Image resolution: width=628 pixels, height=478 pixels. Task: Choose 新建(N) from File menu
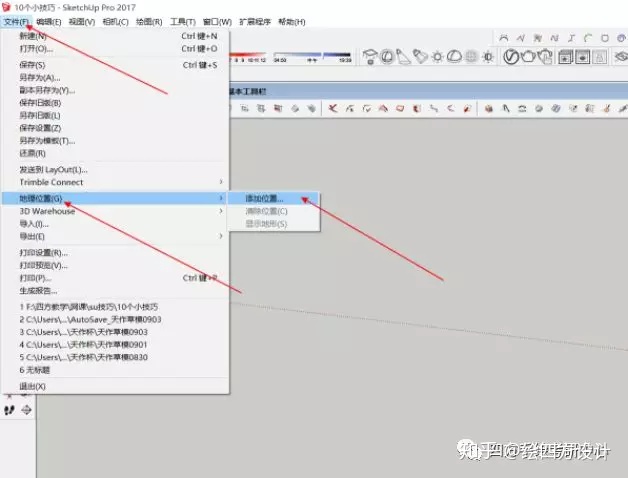coord(115,36)
